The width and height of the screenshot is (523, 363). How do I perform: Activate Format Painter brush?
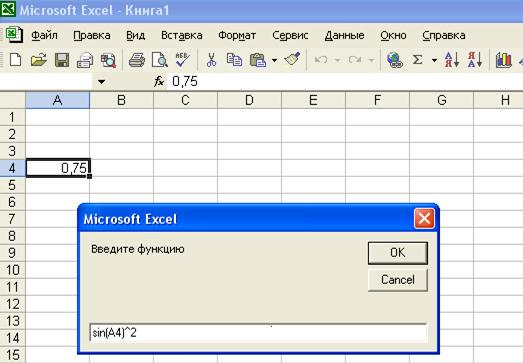[x=293, y=59]
